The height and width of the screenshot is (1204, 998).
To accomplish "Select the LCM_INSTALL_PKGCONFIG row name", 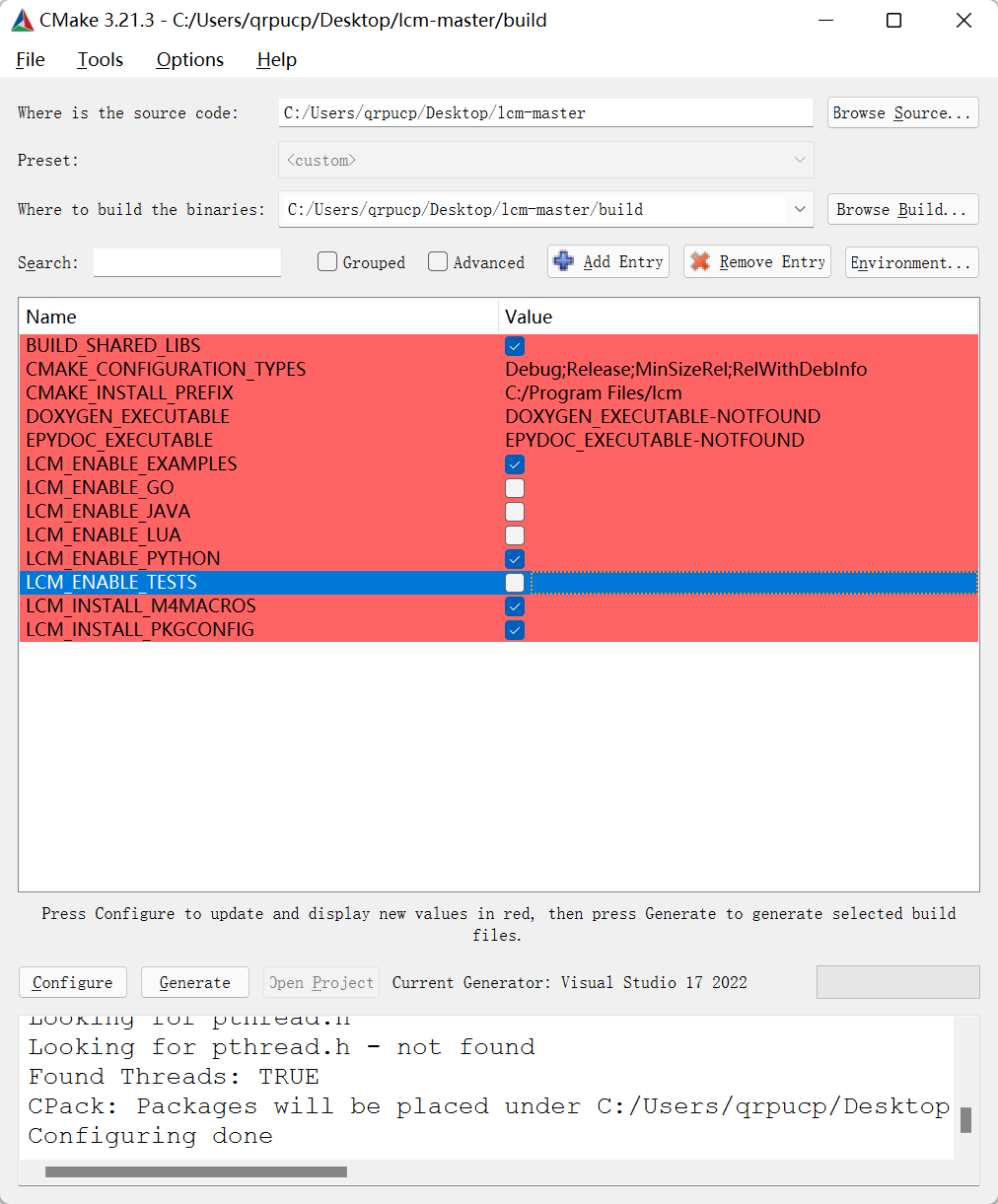I will [x=140, y=629].
